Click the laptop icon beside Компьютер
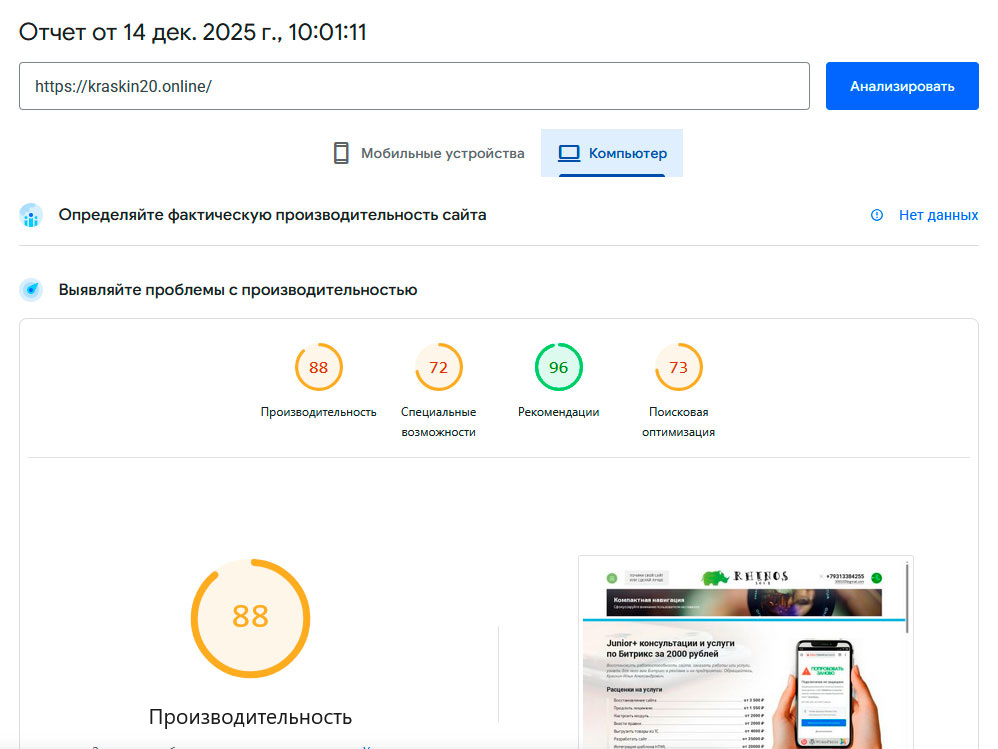The width and height of the screenshot is (998, 749). pos(569,153)
